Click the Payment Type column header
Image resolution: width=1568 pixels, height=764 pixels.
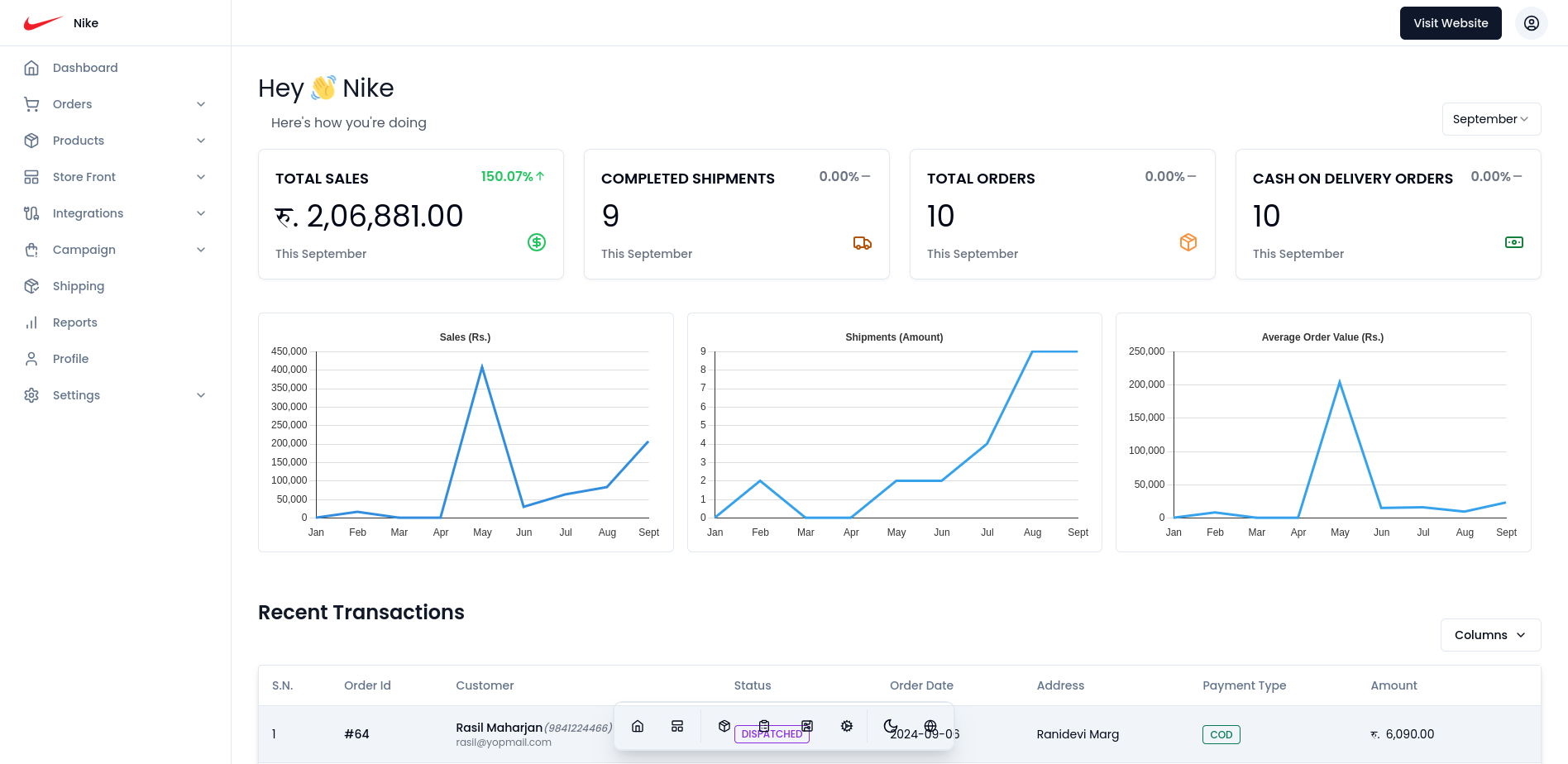pos(1244,685)
